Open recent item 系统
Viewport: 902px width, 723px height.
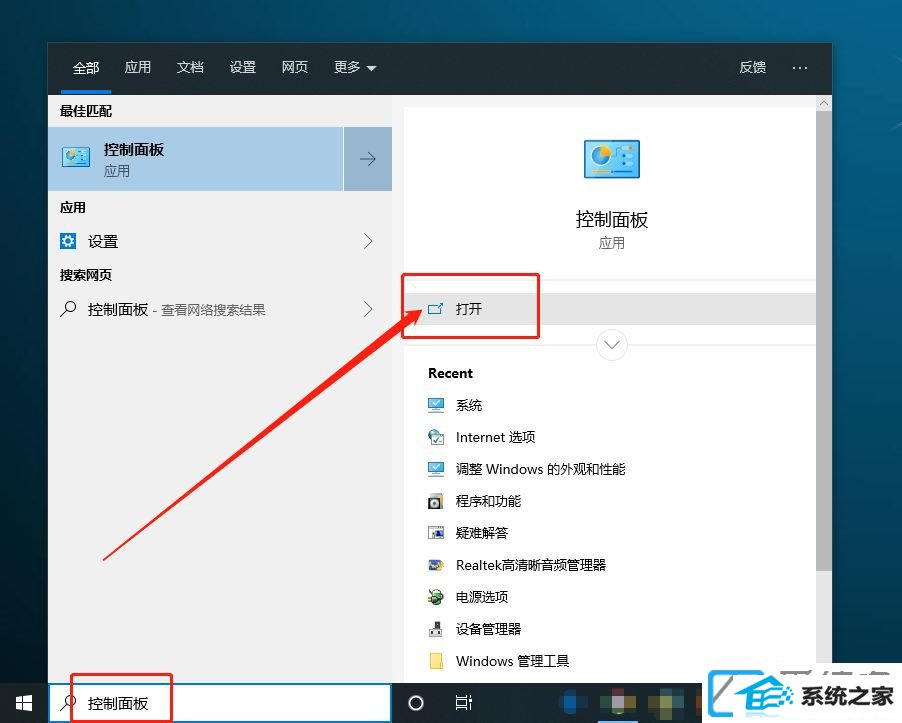[468, 406]
